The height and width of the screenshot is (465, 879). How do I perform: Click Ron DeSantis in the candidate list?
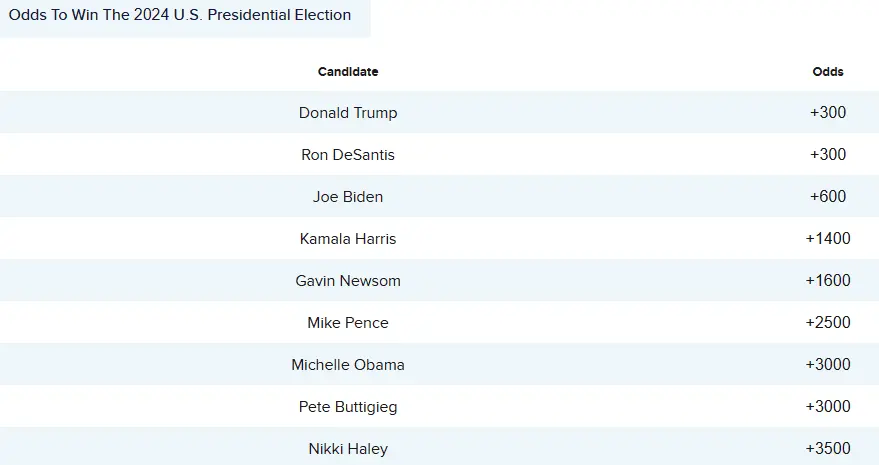pyautogui.click(x=348, y=155)
